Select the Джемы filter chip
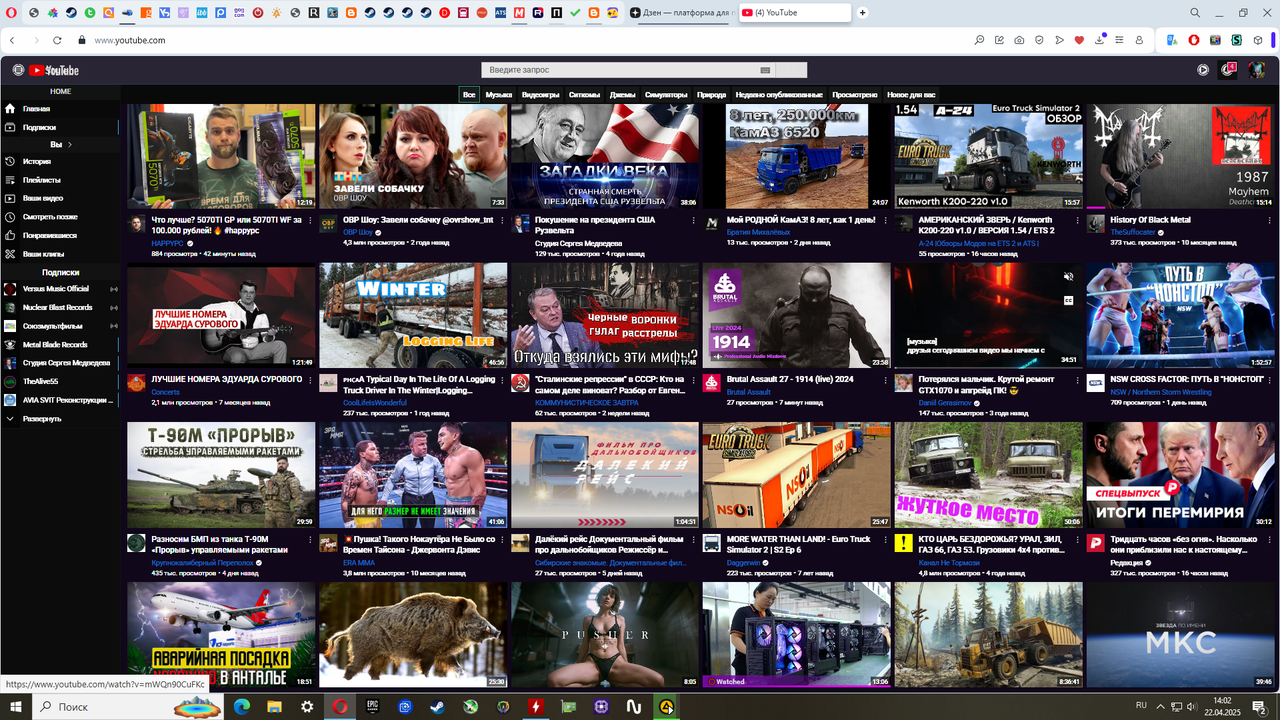The image size is (1280, 720). (x=622, y=95)
